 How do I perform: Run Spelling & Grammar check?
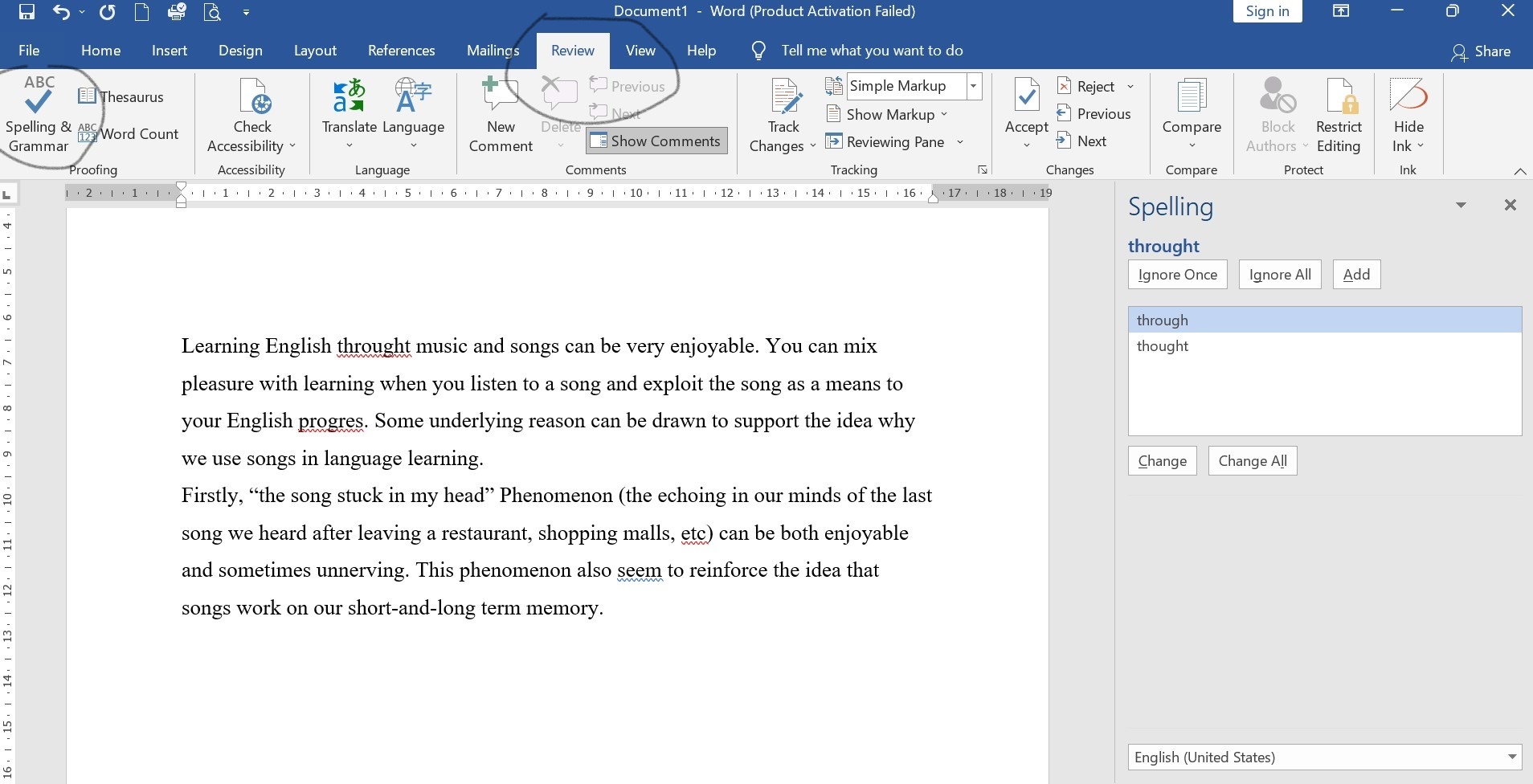pyautogui.click(x=38, y=114)
